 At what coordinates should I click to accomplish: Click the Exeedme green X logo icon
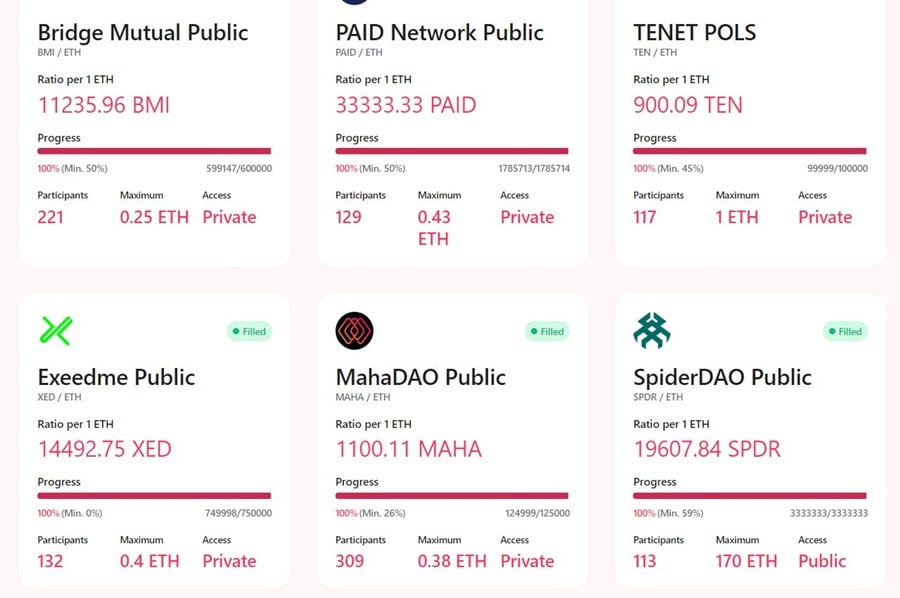point(55,330)
